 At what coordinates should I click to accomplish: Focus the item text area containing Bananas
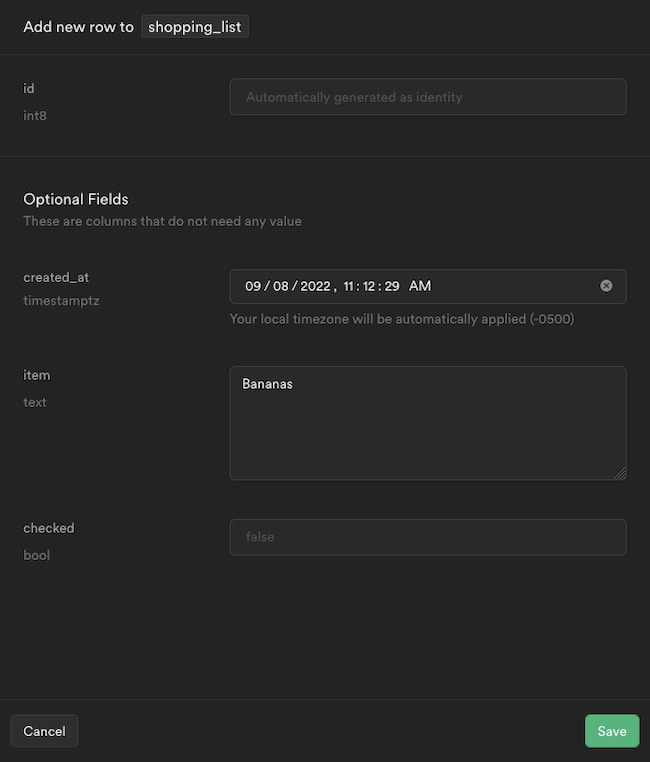tap(428, 423)
